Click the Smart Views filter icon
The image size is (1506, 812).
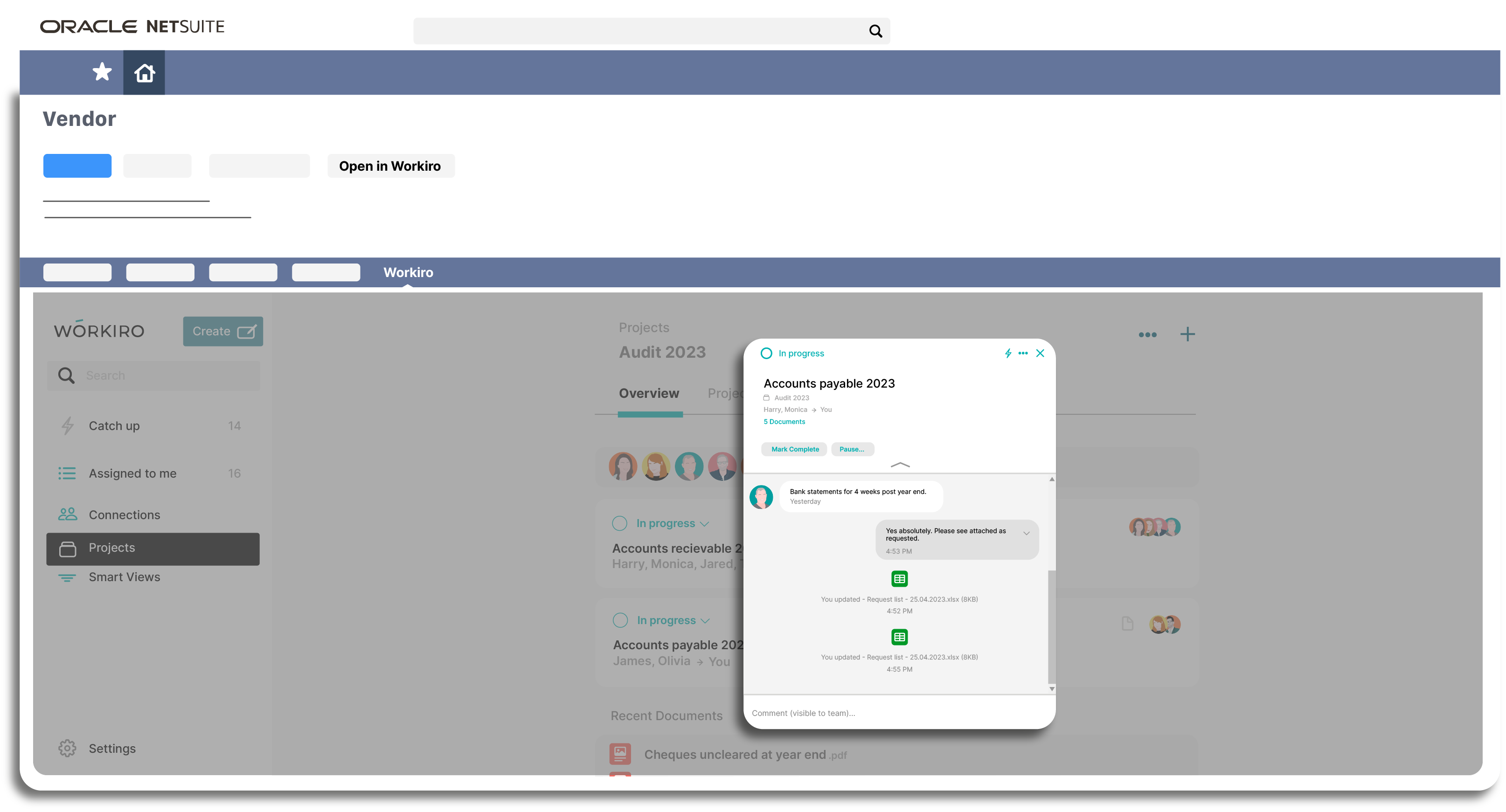[67, 577]
